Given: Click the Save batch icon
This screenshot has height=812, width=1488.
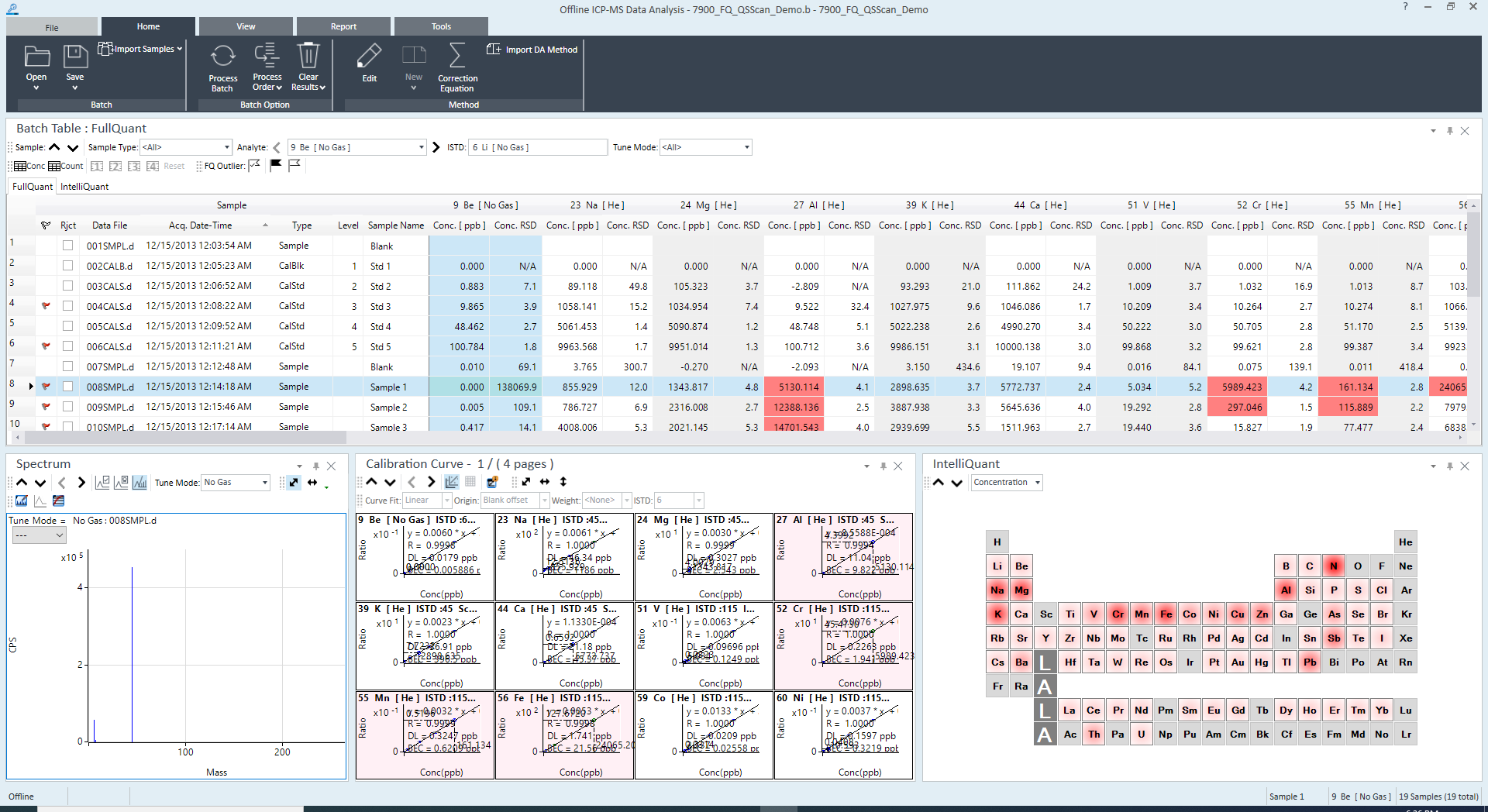Looking at the screenshot, I should (x=75, y=57).
